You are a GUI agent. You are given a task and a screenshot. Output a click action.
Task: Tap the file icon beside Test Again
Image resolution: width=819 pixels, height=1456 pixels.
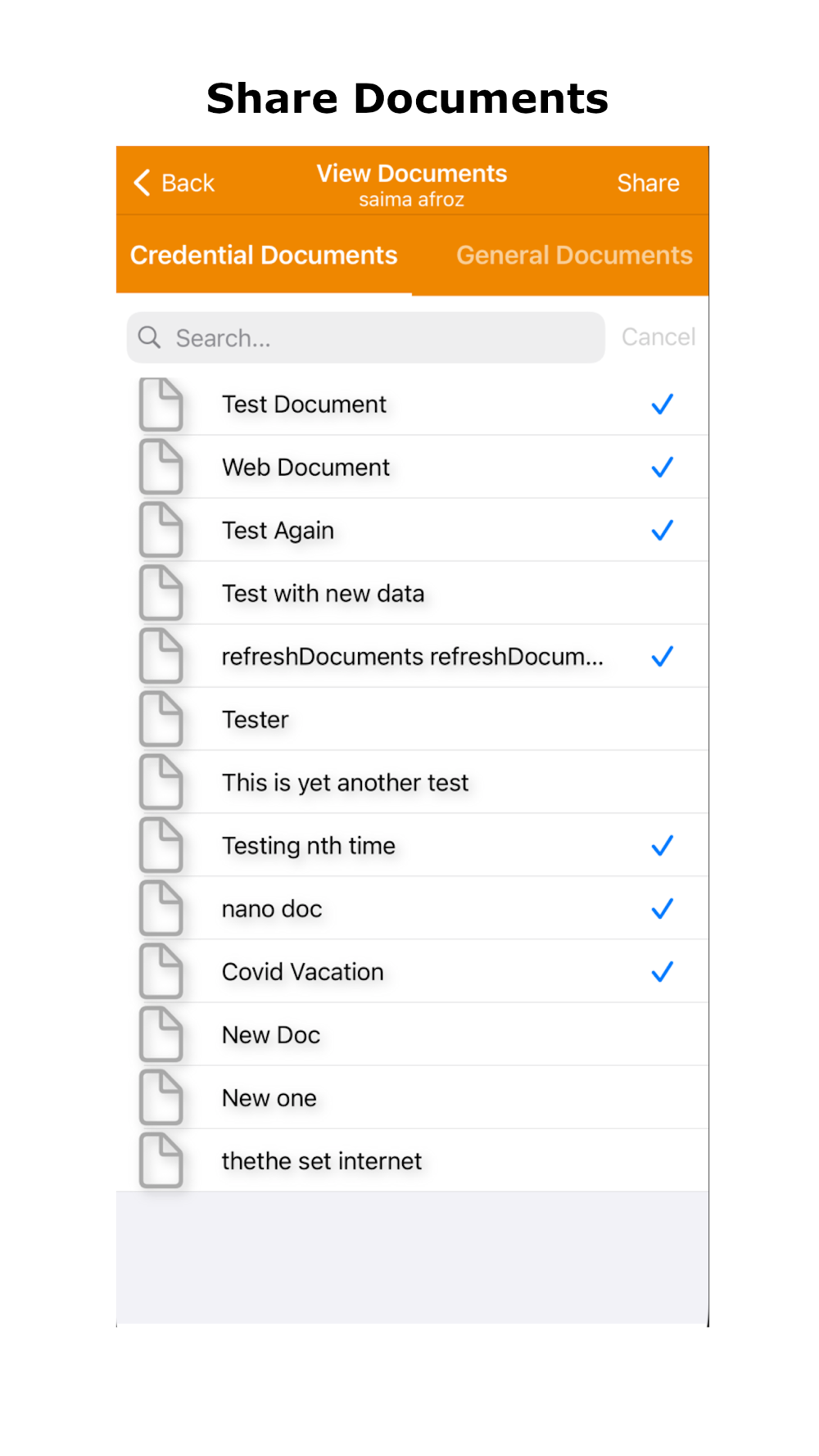(x=161, y=531)
